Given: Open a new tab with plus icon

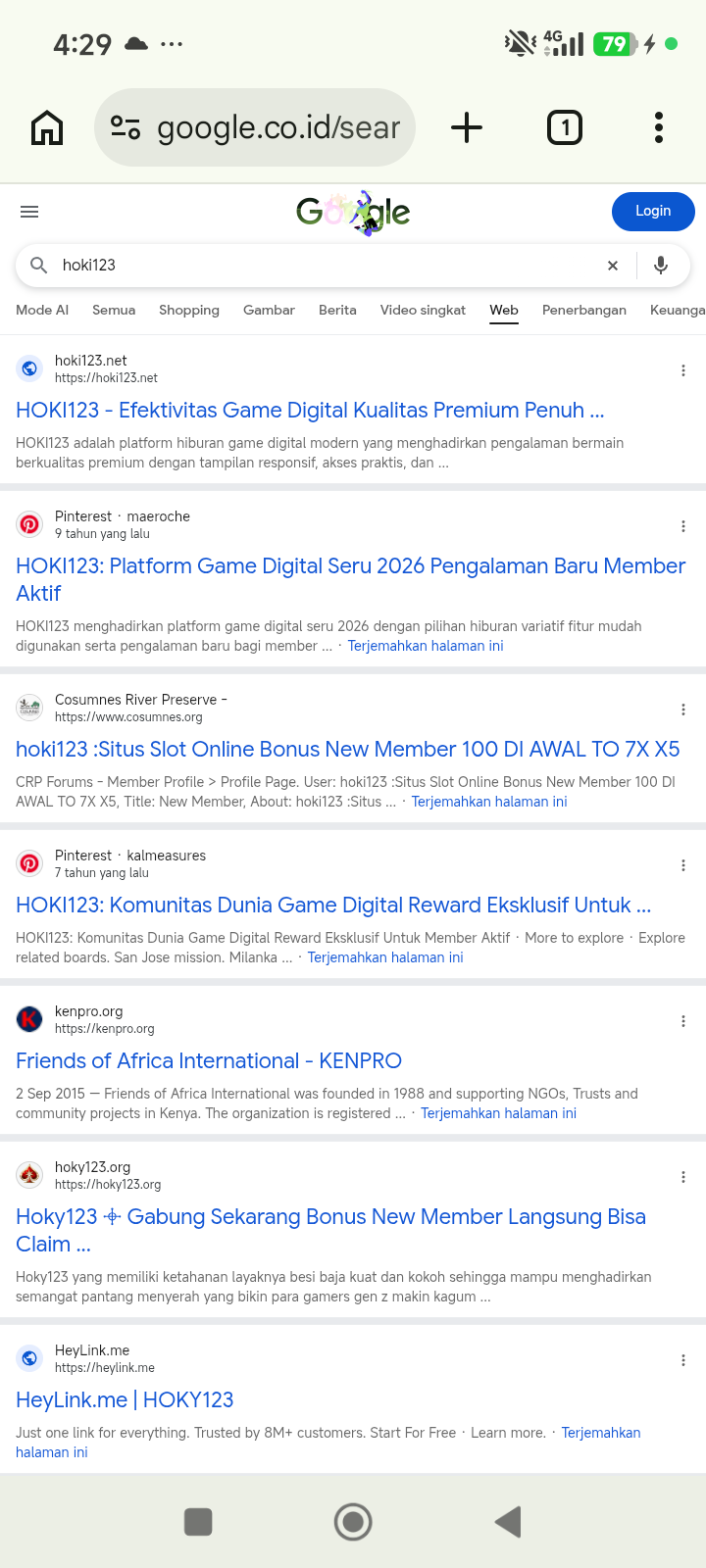Looking at the screenshot, I should click(x=467, y=127).
